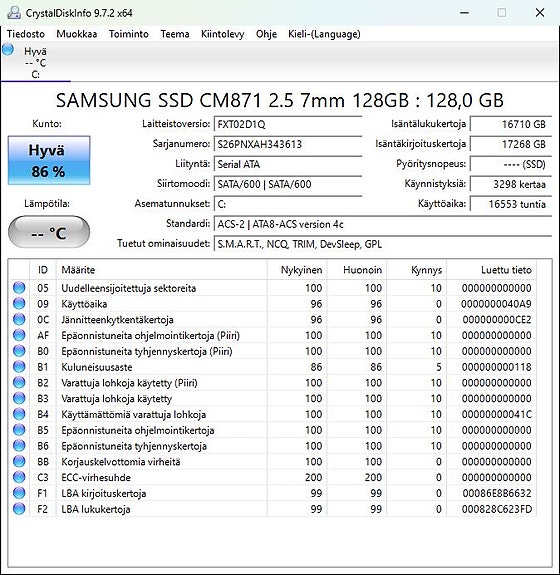Select the Hyvä C: drive tab

coord(35,62)
